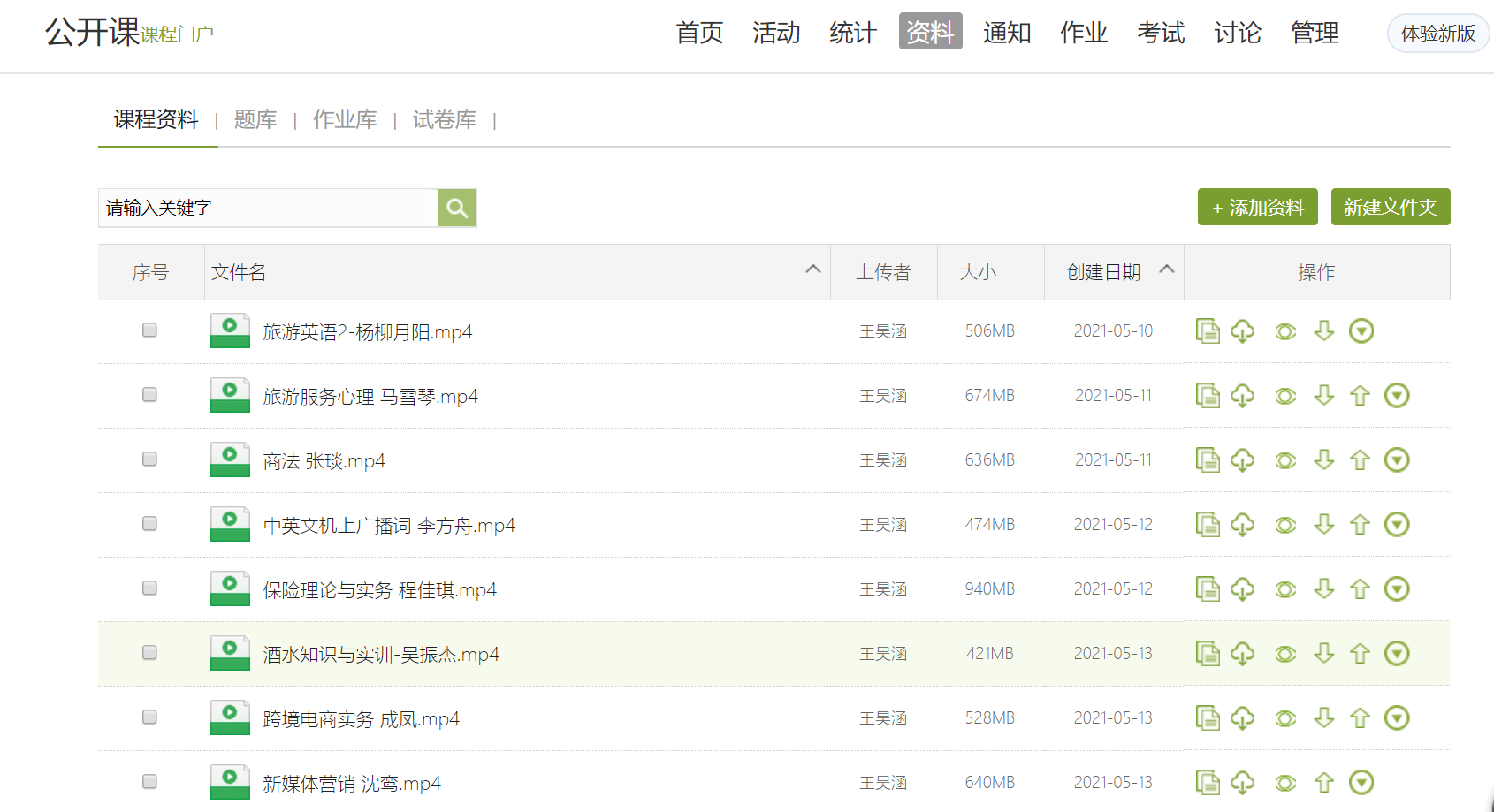Sort by 创建日期 using the column arrow
This screenshot has height=812, width=1494.
click(x=1167, y=269)
